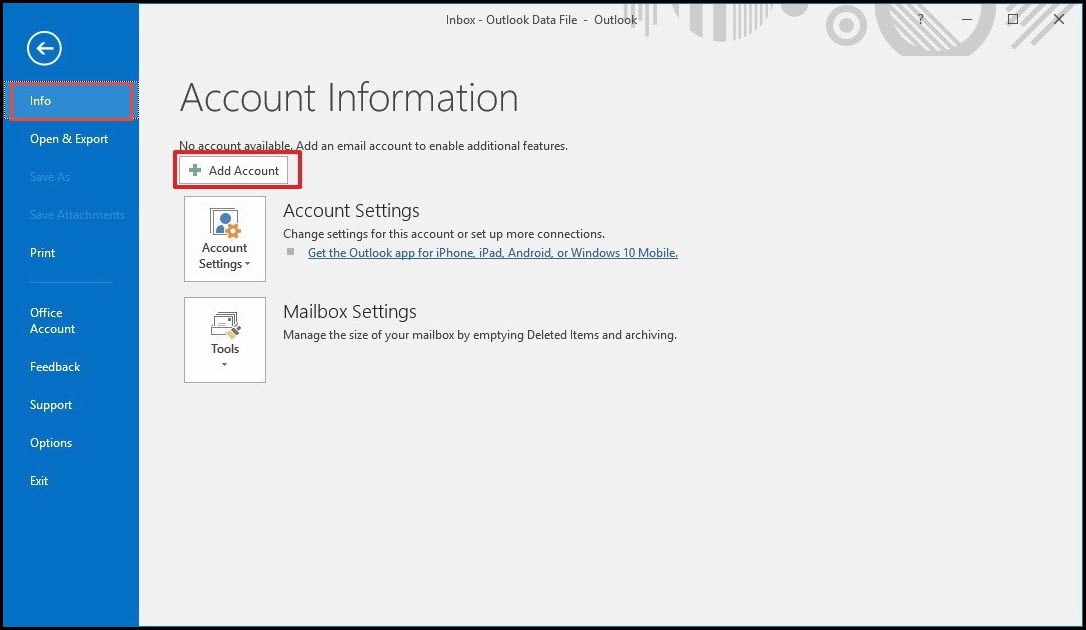Expand the Tools dropdown arrow
This screenshot has height=630, width=1086.
[x=224, y=365]
